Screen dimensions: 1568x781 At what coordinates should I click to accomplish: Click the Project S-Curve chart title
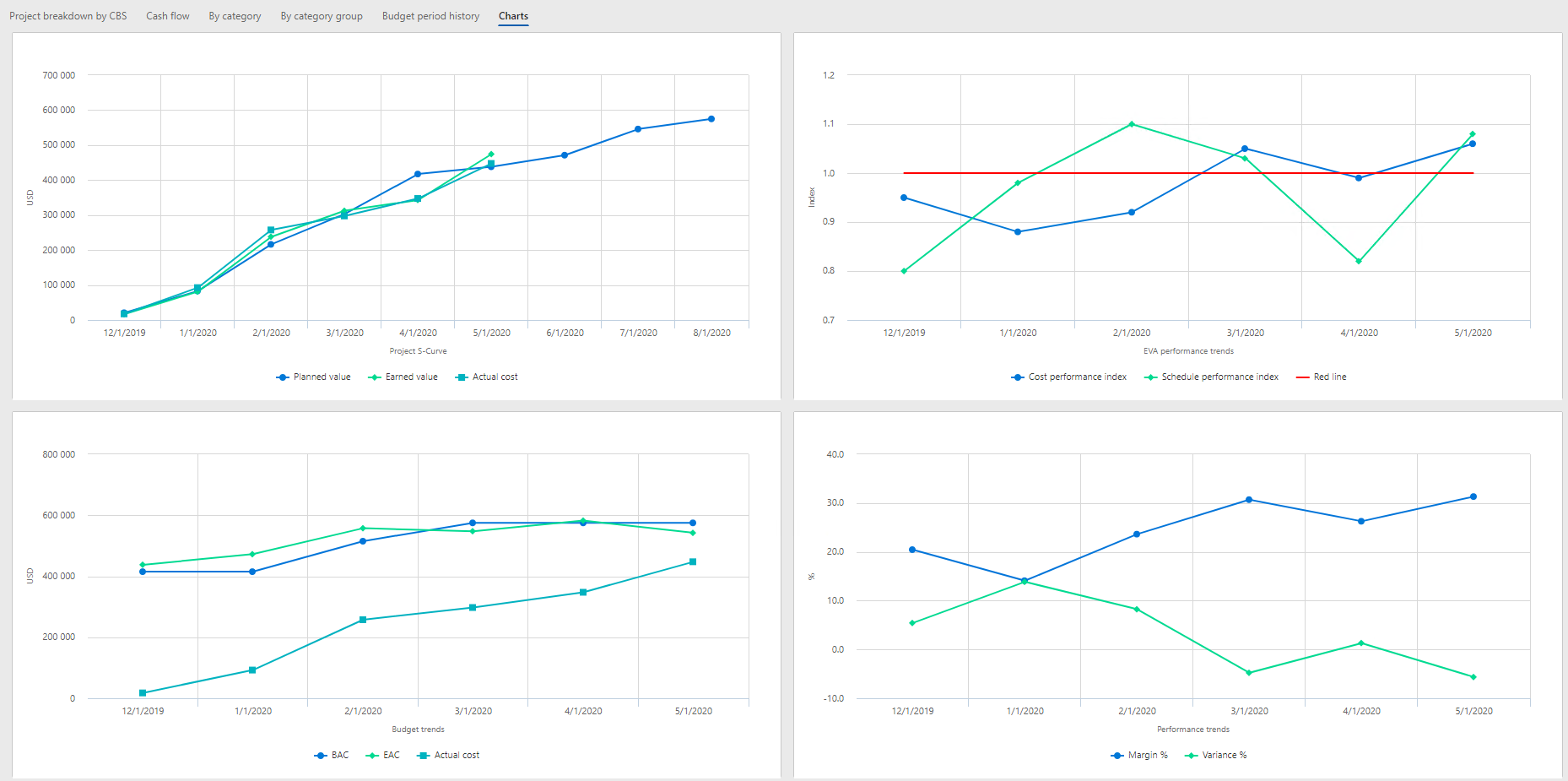click(x=418, y=351)
